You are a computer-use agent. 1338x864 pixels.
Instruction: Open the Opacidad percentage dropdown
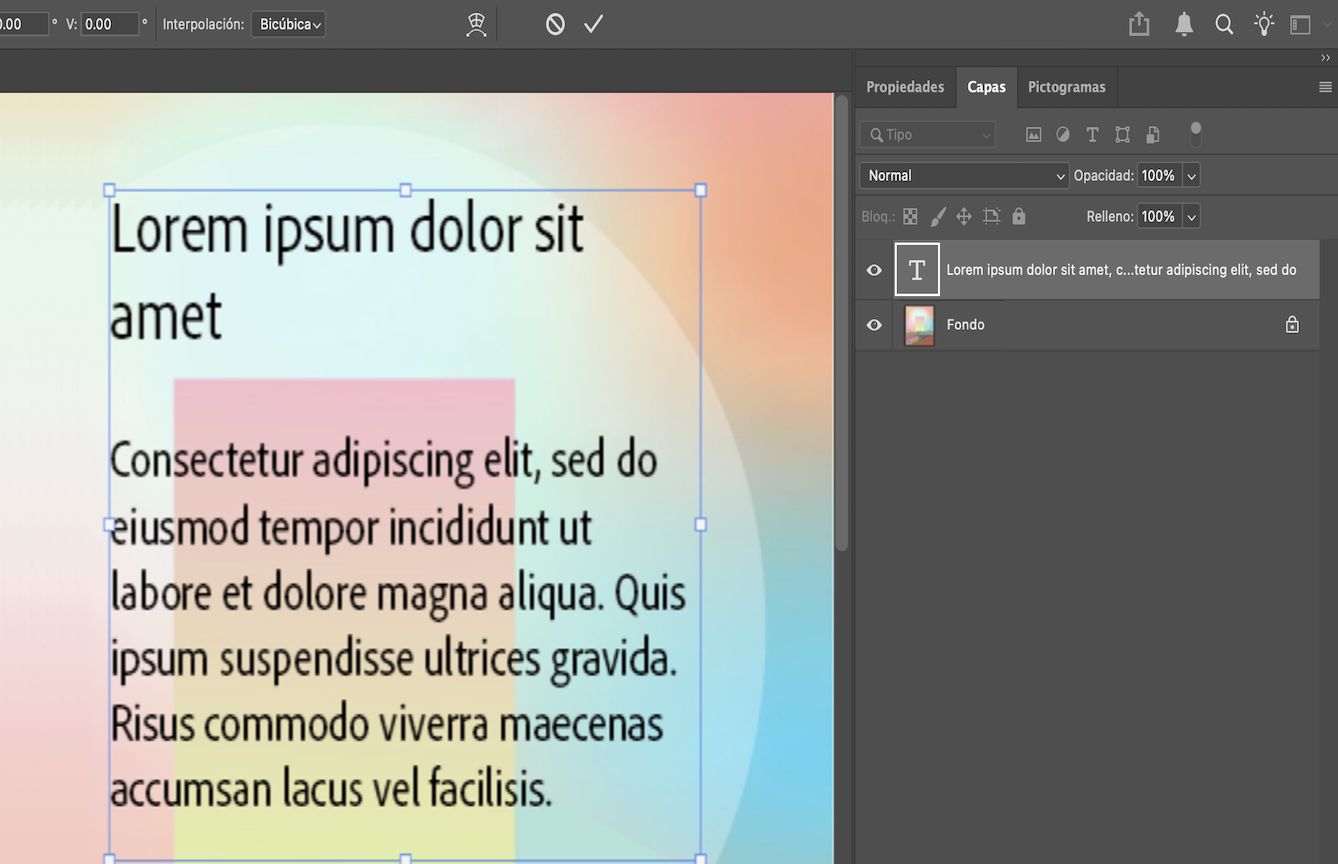(x=1190, y=175)
